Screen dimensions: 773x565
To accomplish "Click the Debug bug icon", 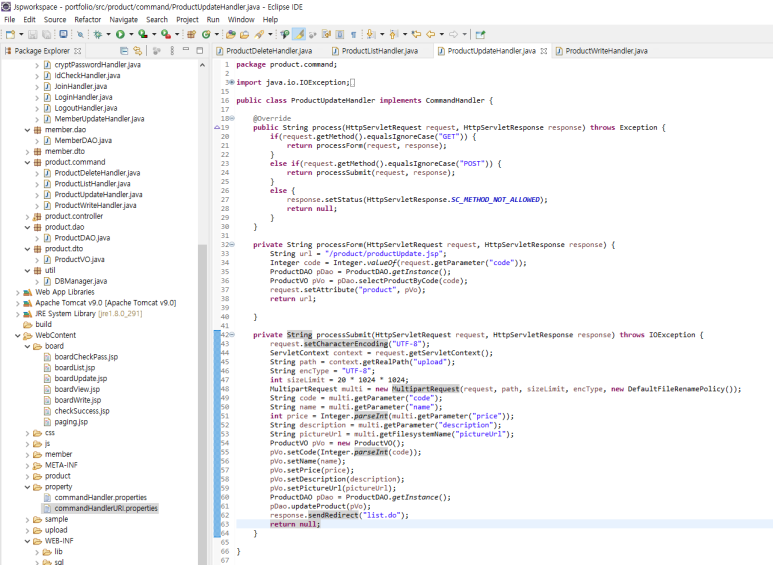I will coord(98,35).
